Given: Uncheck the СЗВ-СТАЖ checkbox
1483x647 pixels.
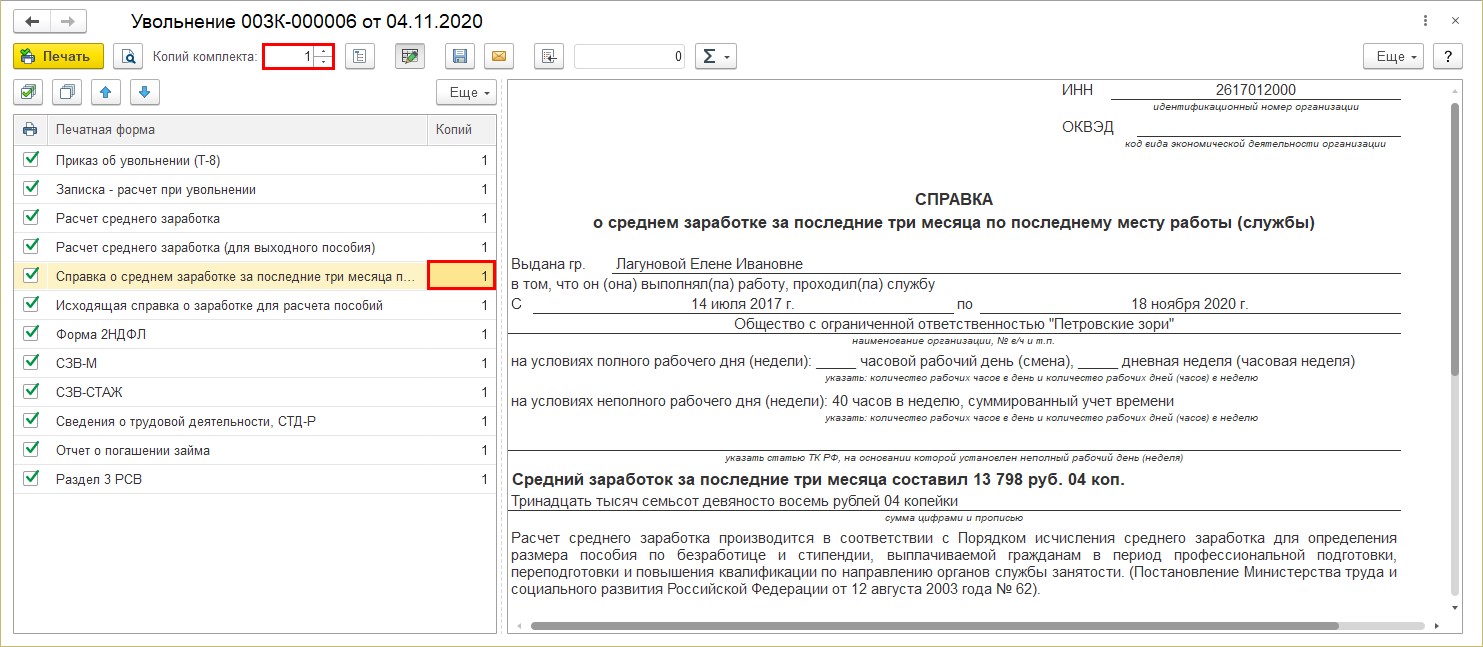Looking at the screenshot, I should point(30,392).
